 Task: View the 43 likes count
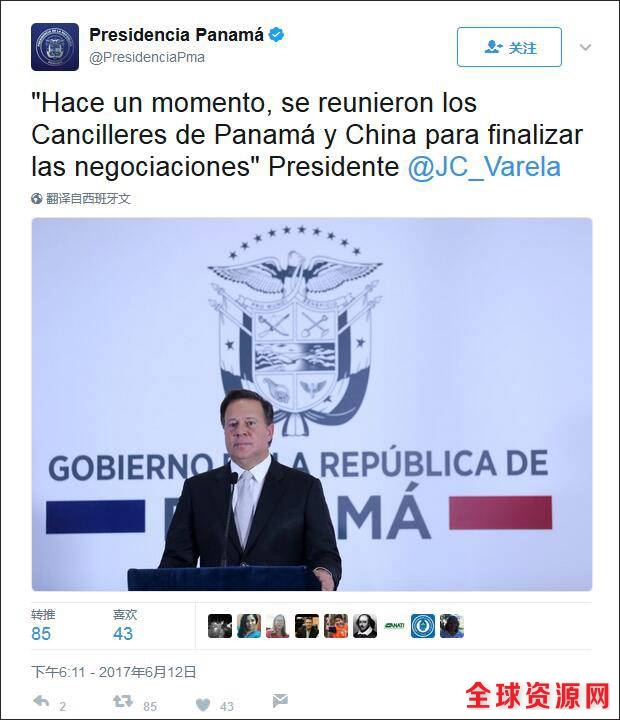123,634
